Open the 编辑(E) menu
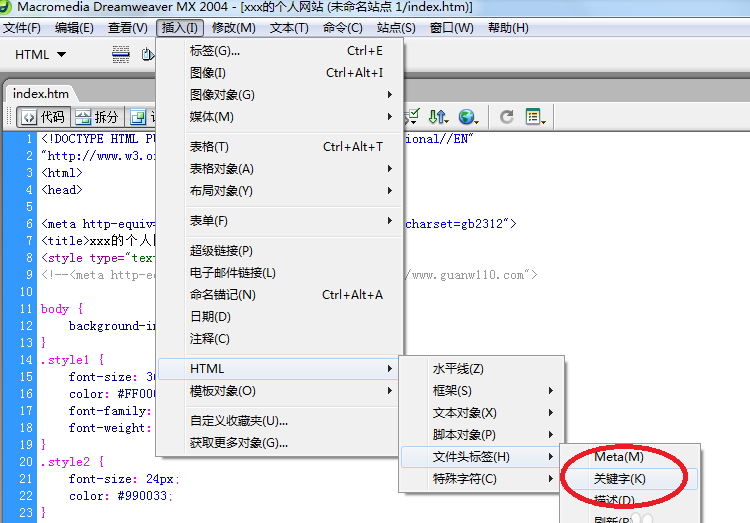Image resolution: width=750 pixels, height=523 pixels. (74, 28)
